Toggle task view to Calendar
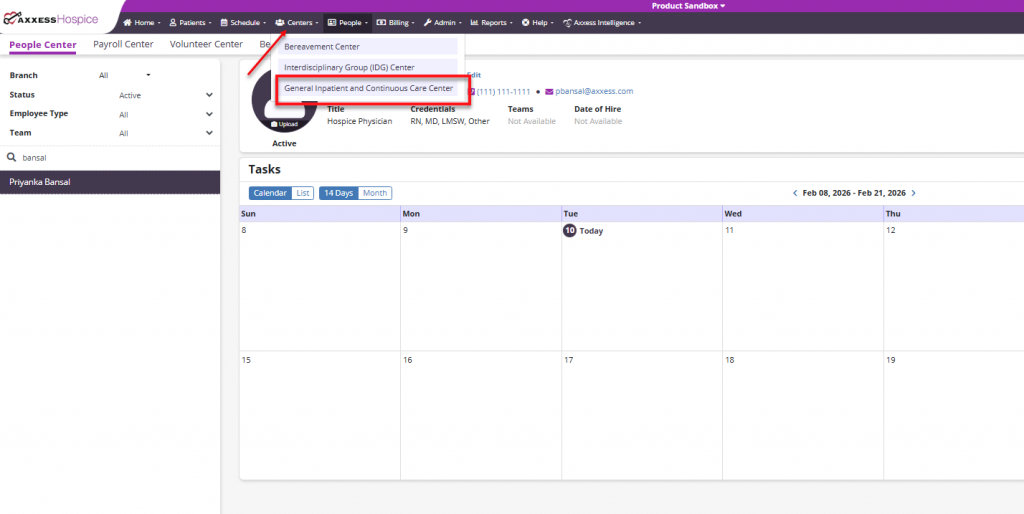This screenshot has width=1024, height=514. click(270, 193)
